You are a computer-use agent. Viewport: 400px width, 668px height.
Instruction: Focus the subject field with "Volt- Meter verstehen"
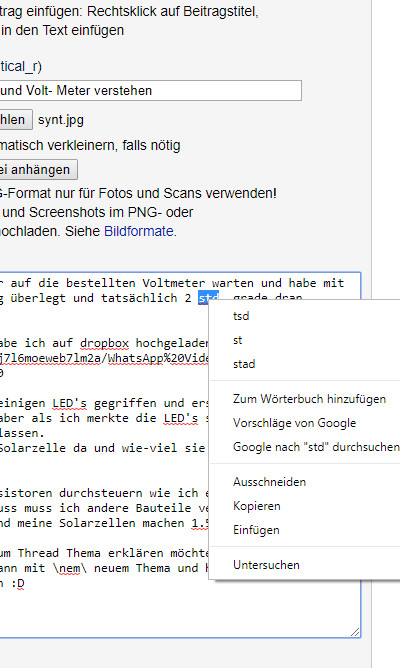coord(151,90)
